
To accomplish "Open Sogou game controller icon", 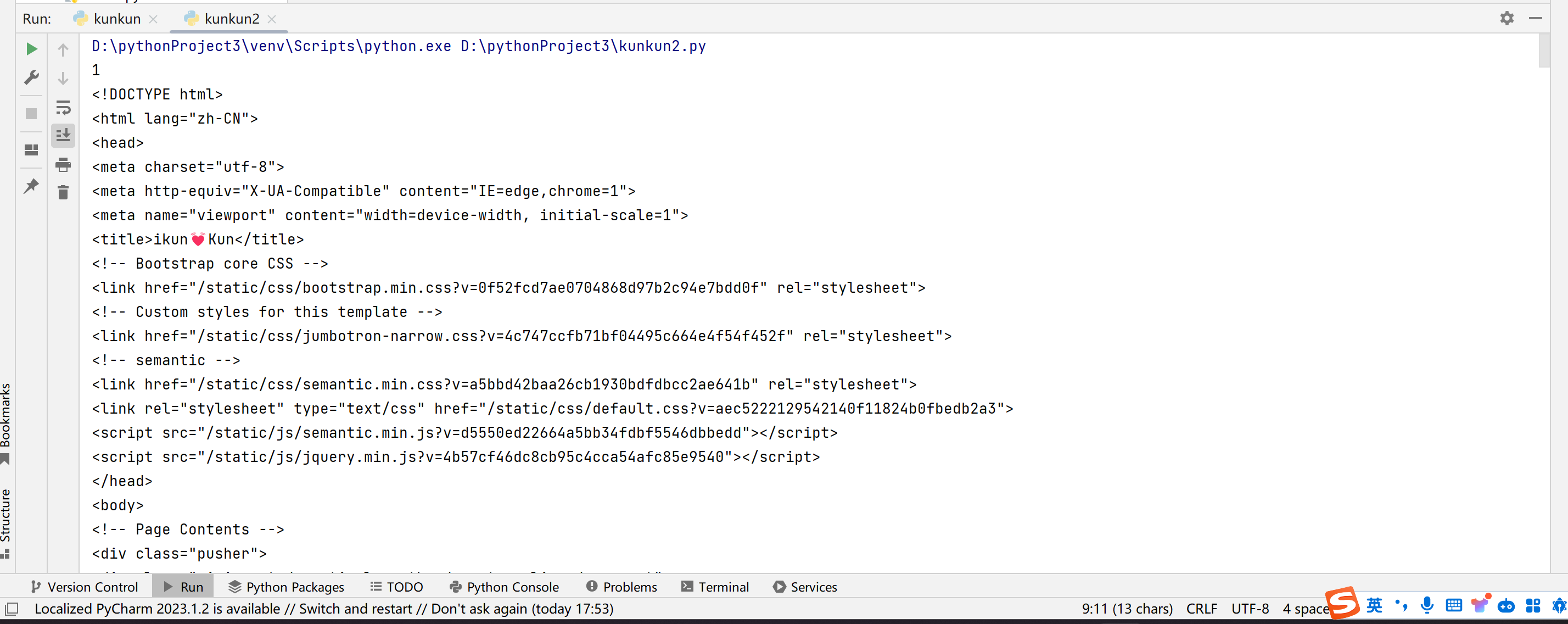I will tap(1506, 606).
